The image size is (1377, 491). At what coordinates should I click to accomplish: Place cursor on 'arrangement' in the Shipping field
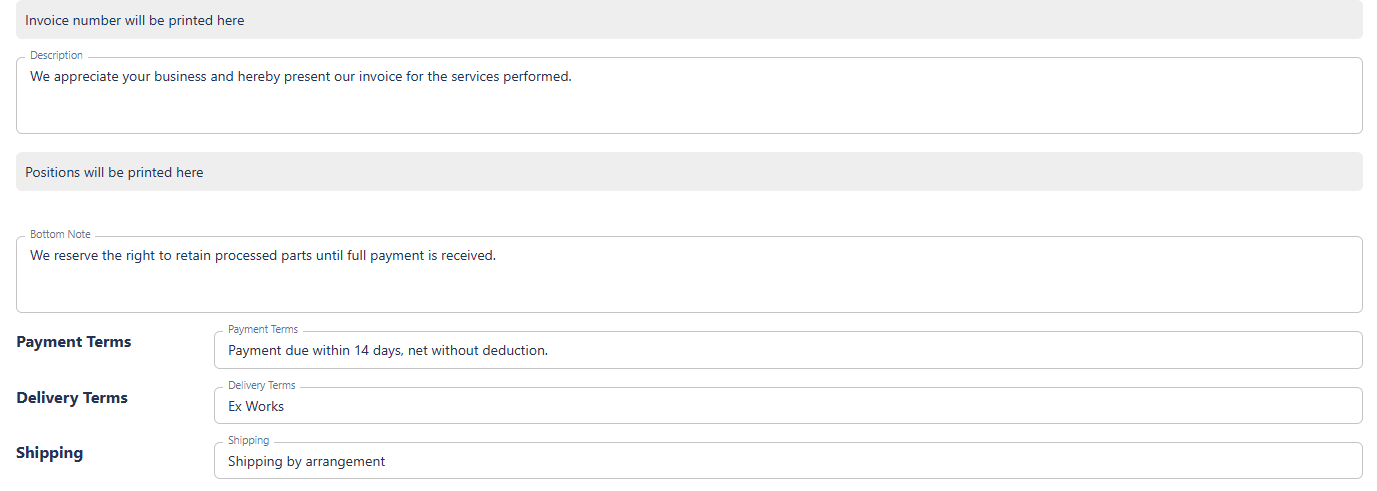[x=345, y=462]
